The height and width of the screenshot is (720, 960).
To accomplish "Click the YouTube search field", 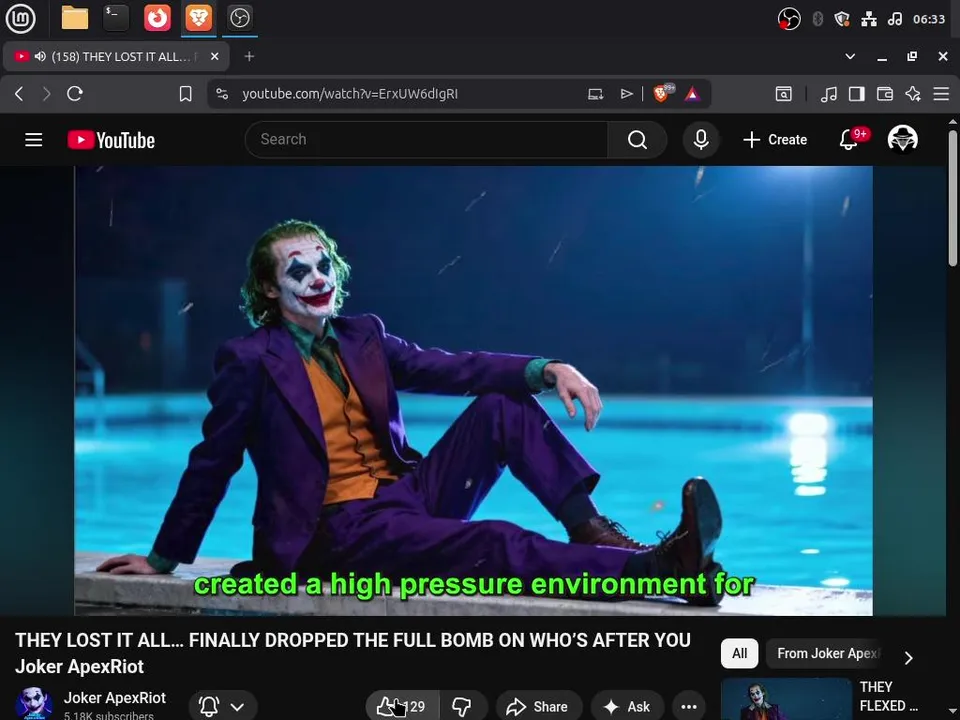I will point(426,140).
